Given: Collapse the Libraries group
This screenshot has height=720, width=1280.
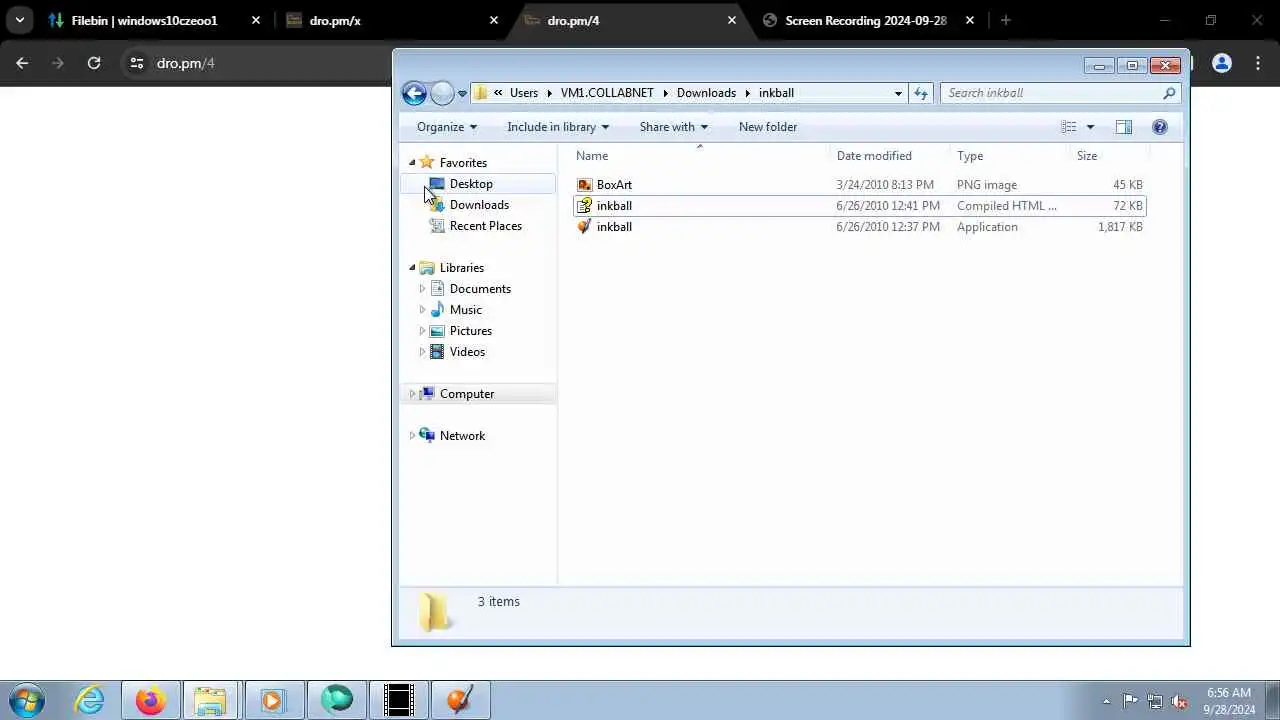Looking at the screenshot, I should pyautogui.click(x=412, y=268).
